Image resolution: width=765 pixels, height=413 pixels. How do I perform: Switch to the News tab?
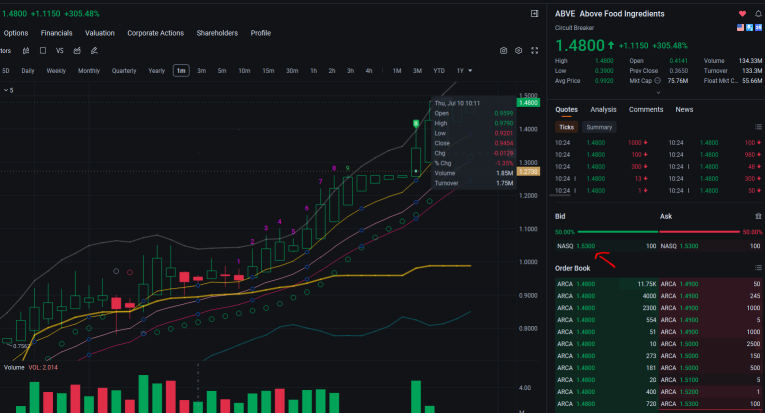tap(684, 110)
